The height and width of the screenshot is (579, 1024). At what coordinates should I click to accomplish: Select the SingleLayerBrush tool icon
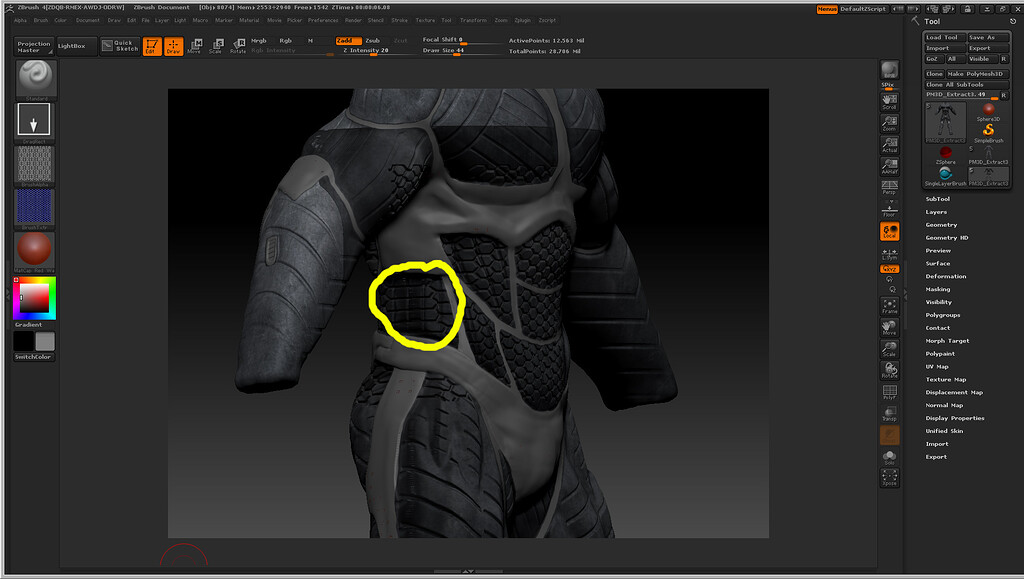pos(945,173)
